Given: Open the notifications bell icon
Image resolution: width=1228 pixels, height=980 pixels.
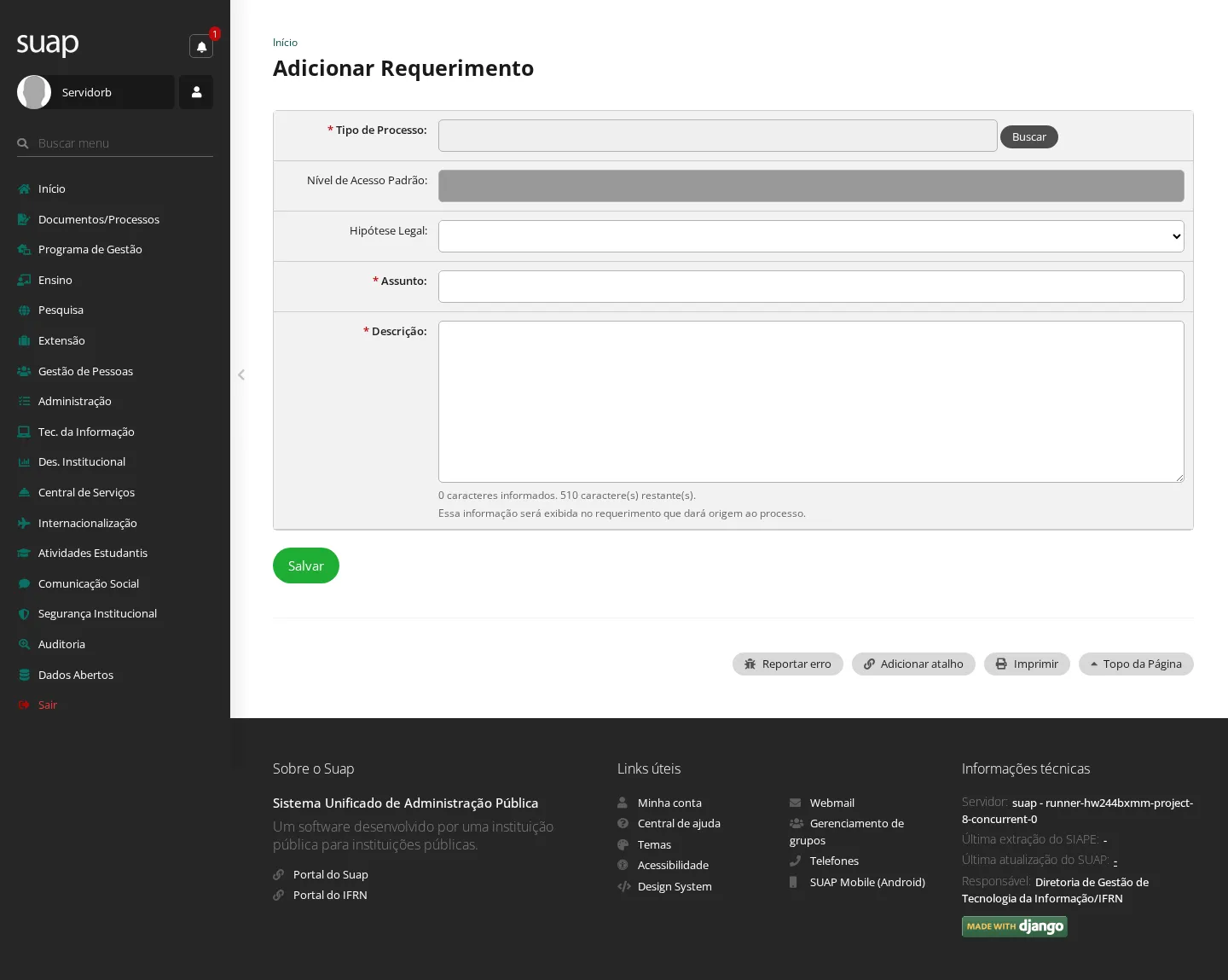Looking at the screenshot, I should pos(201,46).
